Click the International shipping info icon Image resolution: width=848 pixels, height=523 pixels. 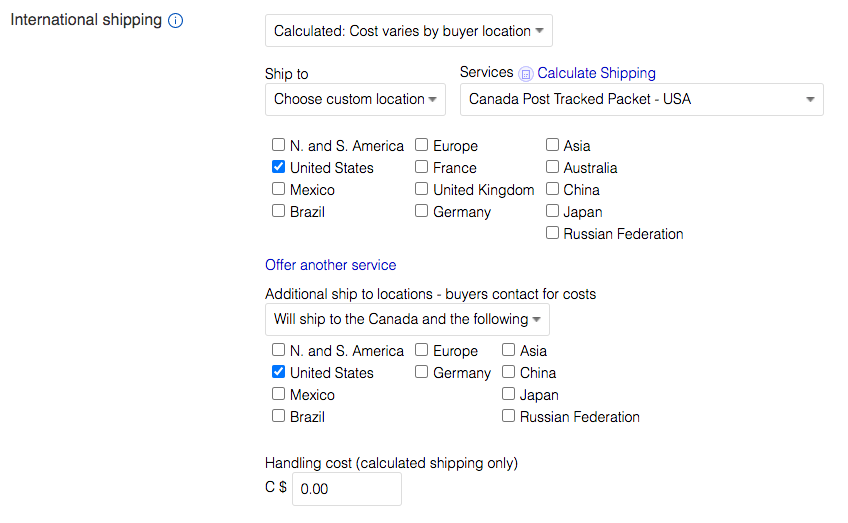(175, 21)
